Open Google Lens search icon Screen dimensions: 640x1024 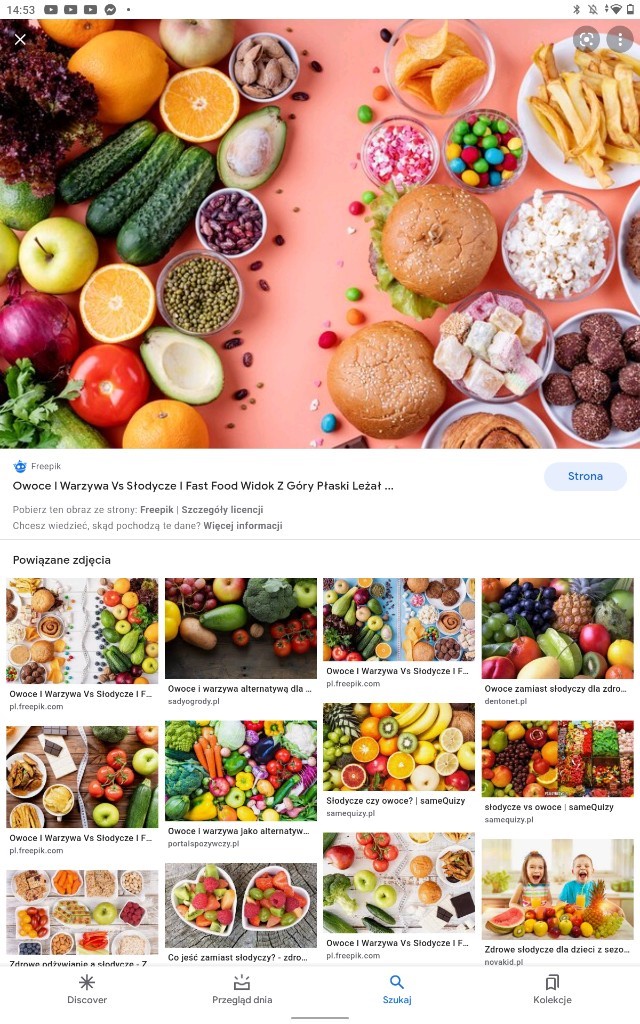(586, 40)
